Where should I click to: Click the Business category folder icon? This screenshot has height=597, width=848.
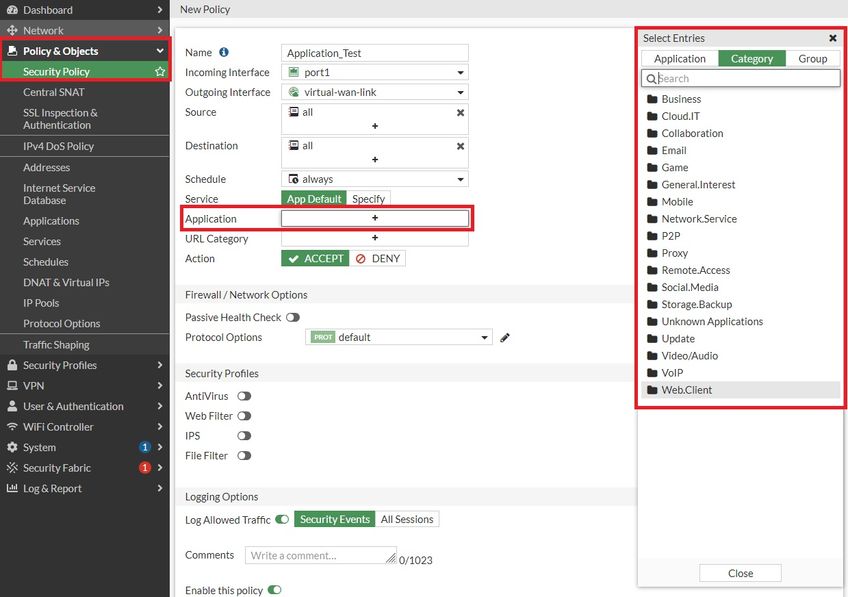652,99
